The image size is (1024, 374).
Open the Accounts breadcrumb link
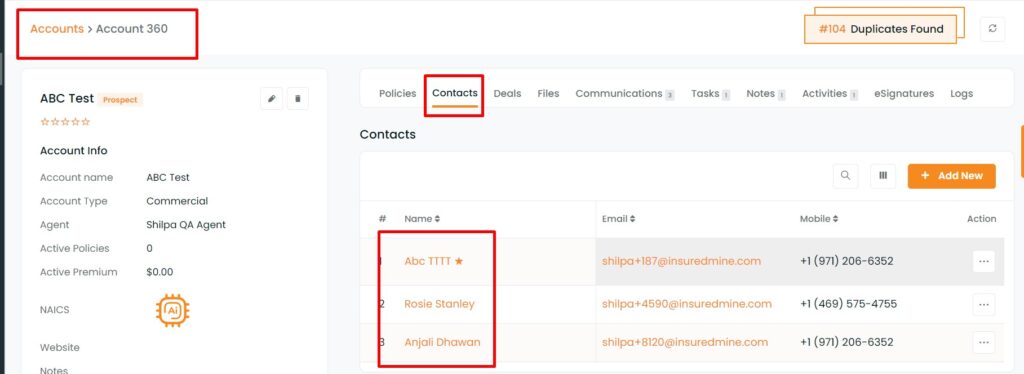[57, 29]
